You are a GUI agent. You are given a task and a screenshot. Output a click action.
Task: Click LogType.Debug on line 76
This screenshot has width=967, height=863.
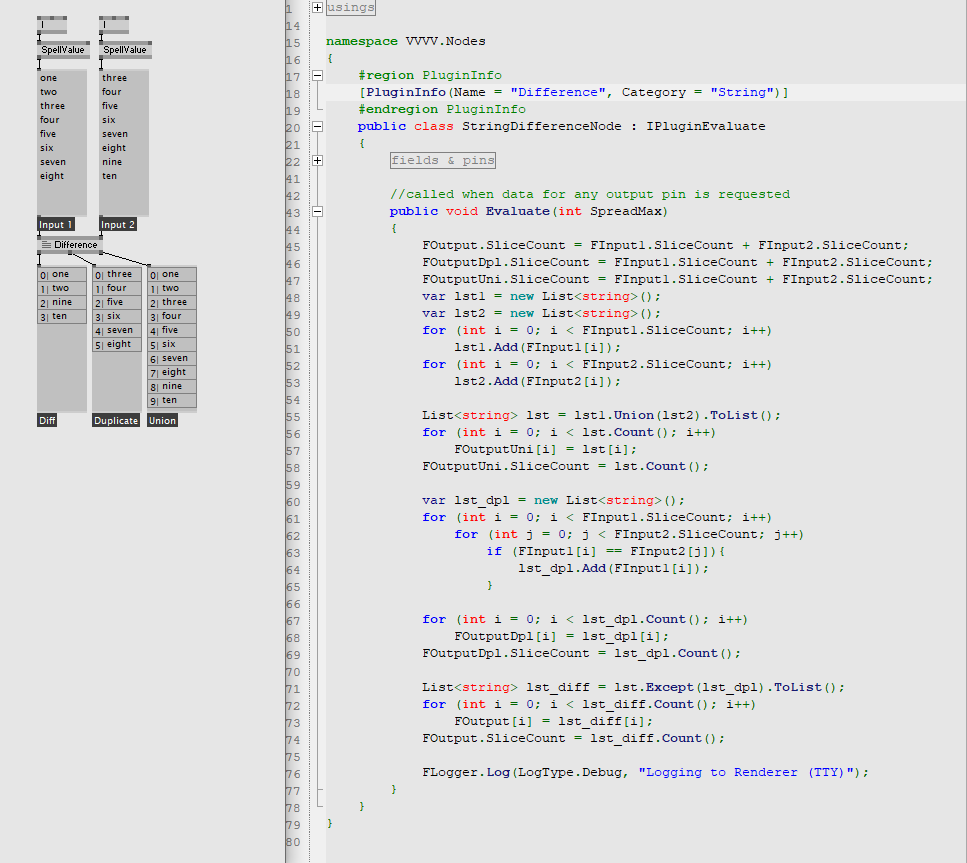coord(569,772)
